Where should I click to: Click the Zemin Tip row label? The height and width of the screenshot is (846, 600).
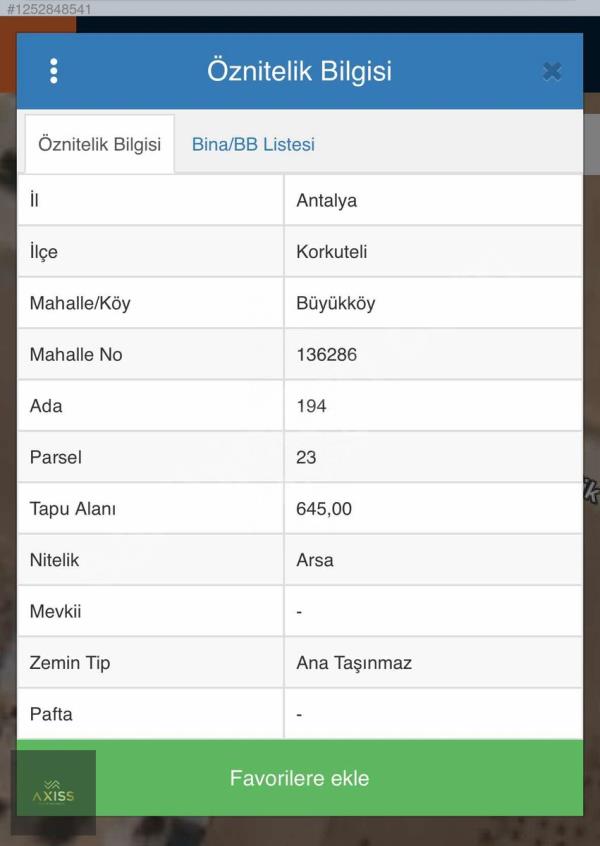[x=70, y=663]
